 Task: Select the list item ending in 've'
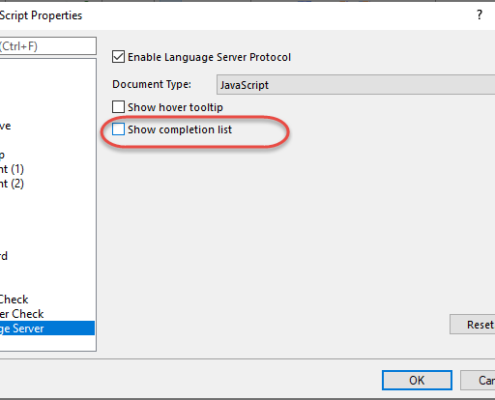(x=6, y=126)
